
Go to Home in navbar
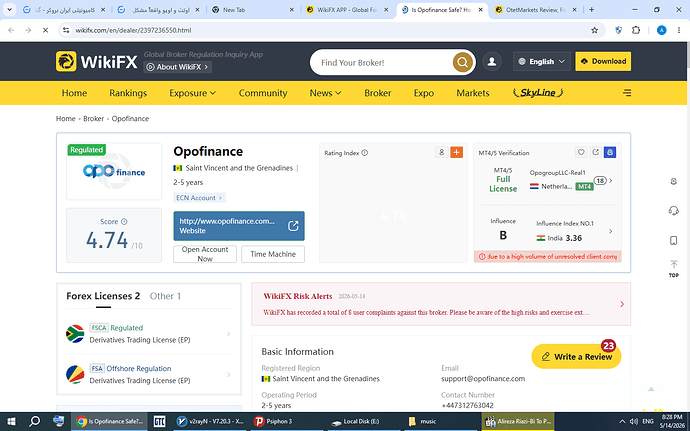(74, 93)
